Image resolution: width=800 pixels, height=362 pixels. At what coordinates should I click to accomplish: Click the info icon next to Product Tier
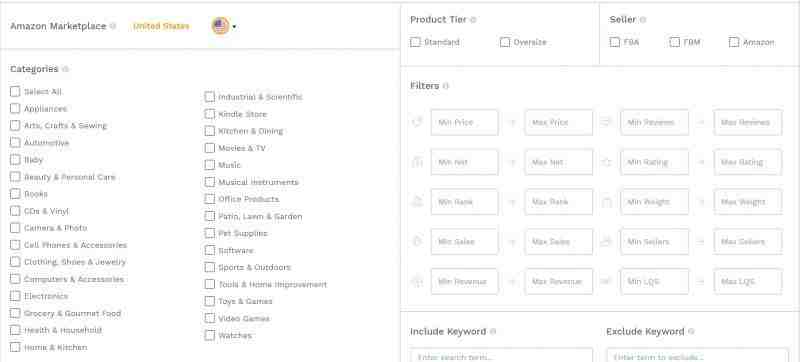473,20
